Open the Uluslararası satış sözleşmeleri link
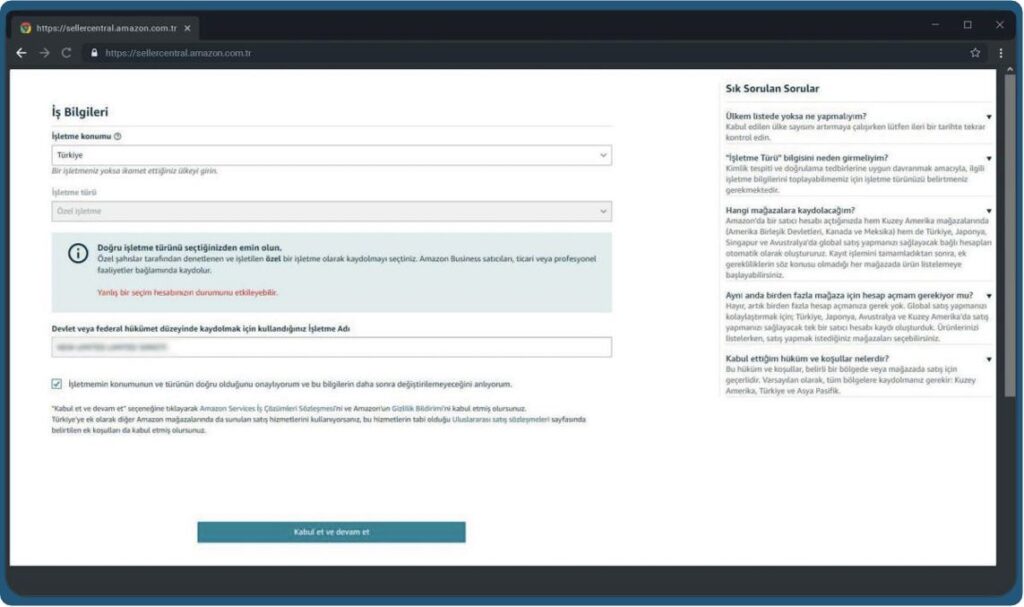 [x=501, y=419]
